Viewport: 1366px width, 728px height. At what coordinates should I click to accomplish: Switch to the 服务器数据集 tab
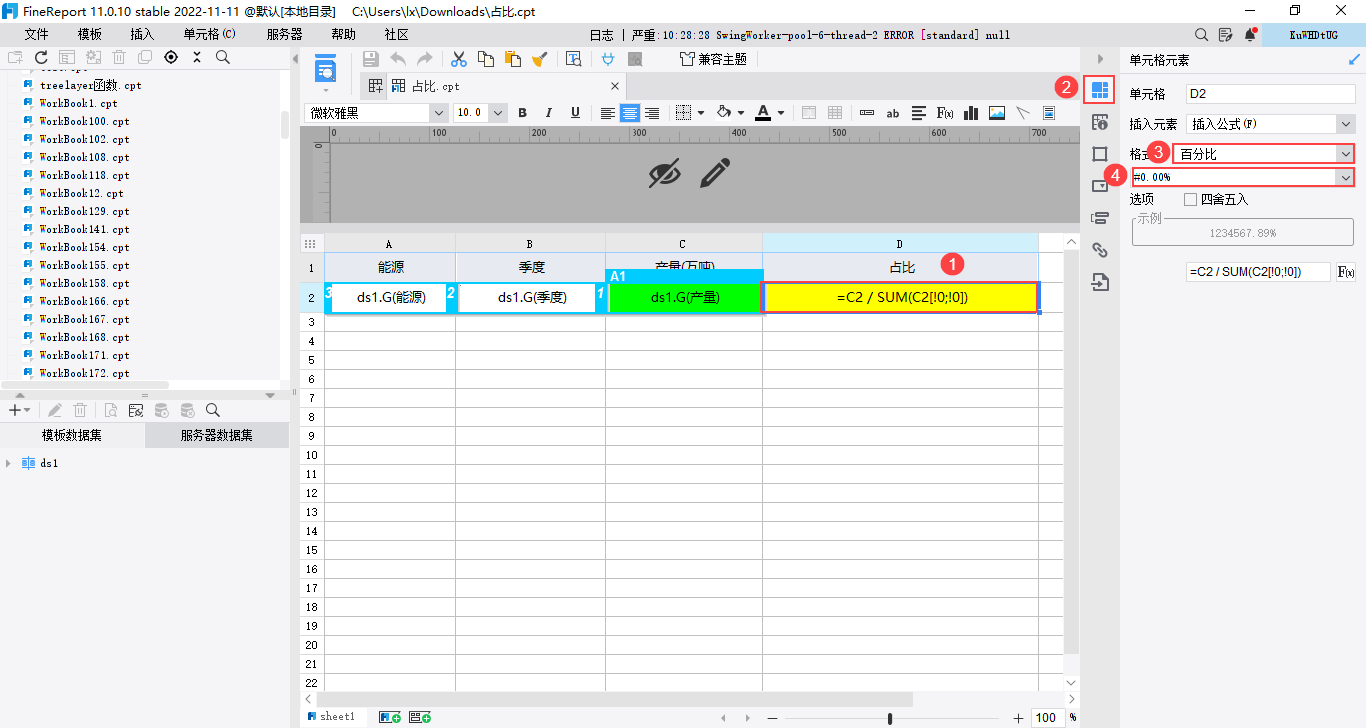217,435
